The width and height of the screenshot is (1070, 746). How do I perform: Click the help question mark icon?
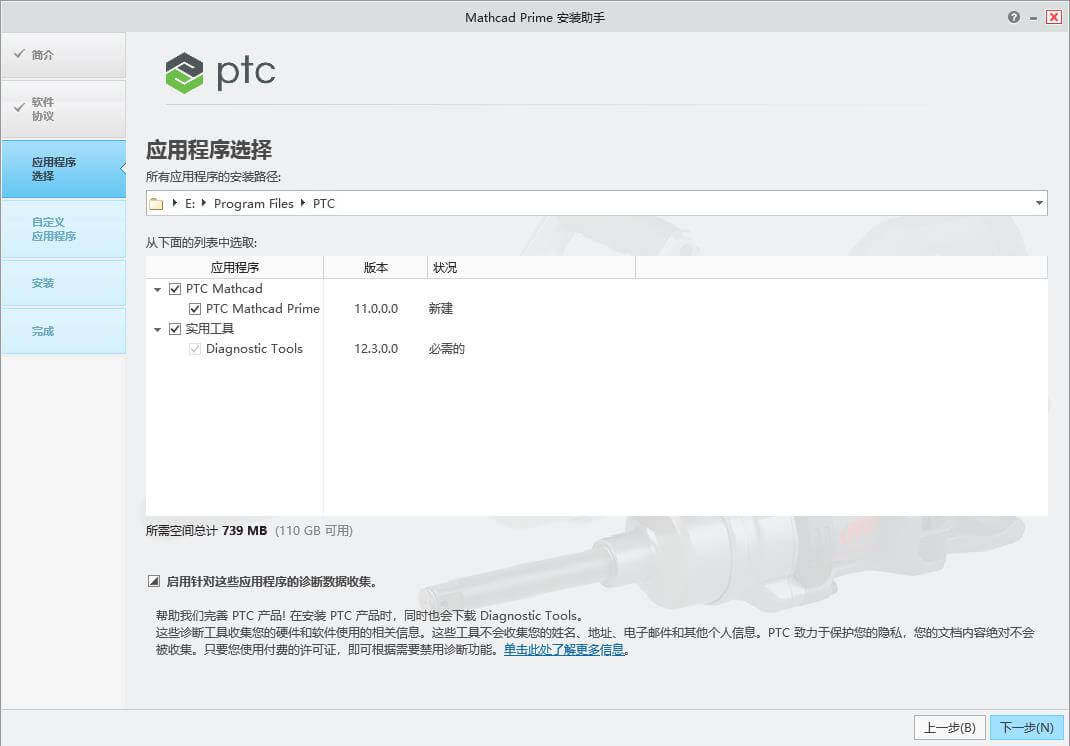pos(1013,18)
